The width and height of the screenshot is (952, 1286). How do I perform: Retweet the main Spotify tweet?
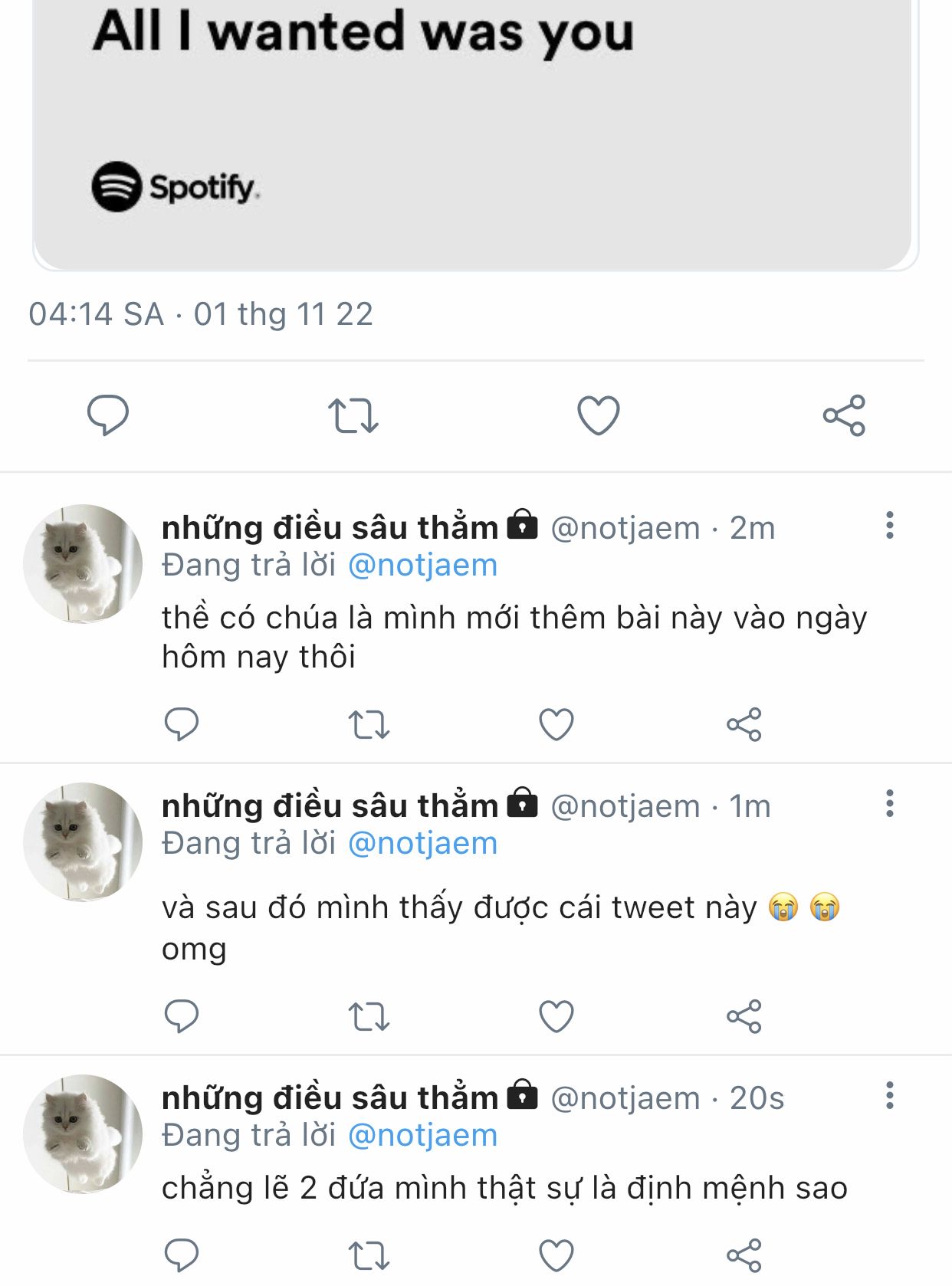coord(353,415)
